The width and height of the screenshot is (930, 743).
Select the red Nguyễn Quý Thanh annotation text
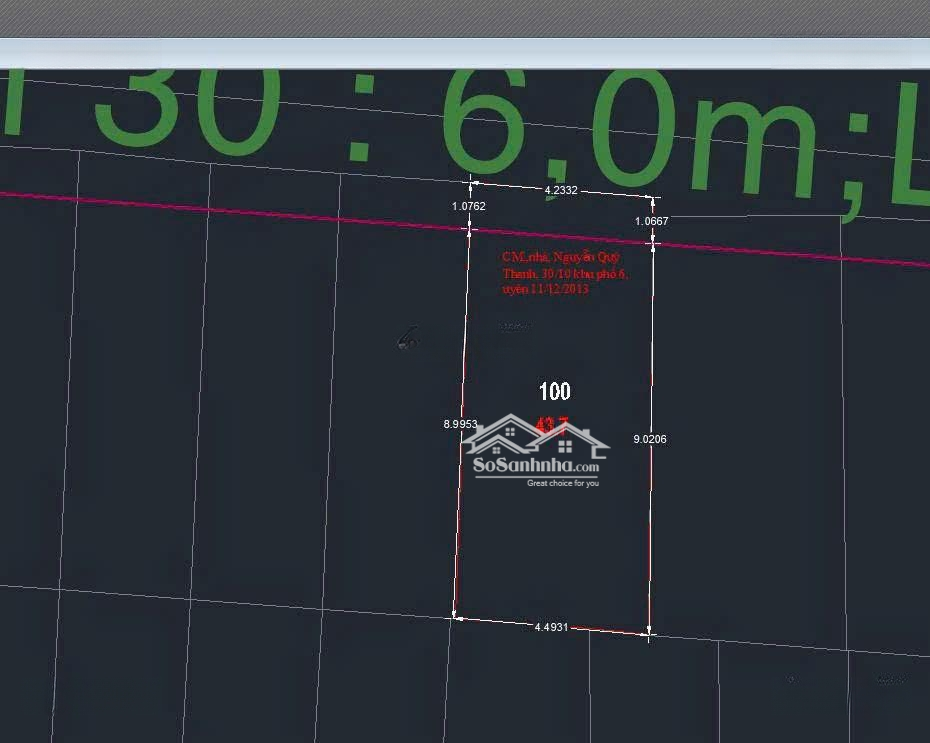pyautogui.click(x=563, y=273)
